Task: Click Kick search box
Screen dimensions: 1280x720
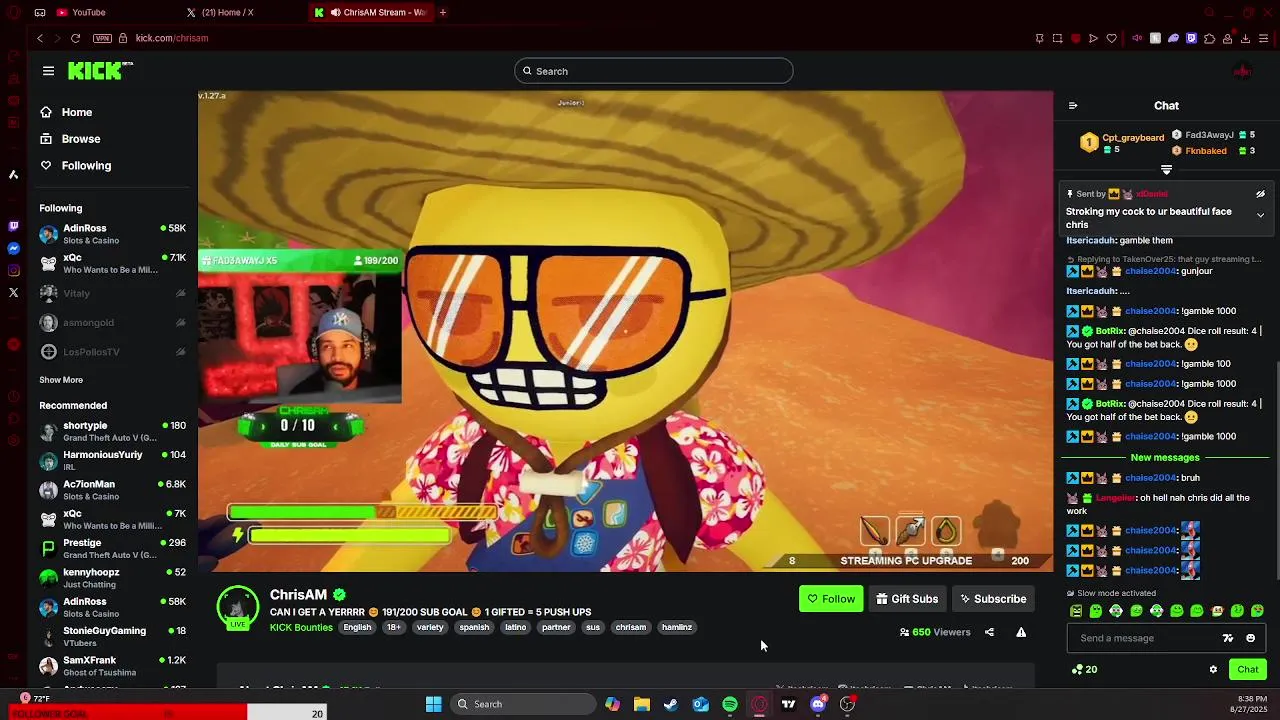Action: tap(654, 71)
